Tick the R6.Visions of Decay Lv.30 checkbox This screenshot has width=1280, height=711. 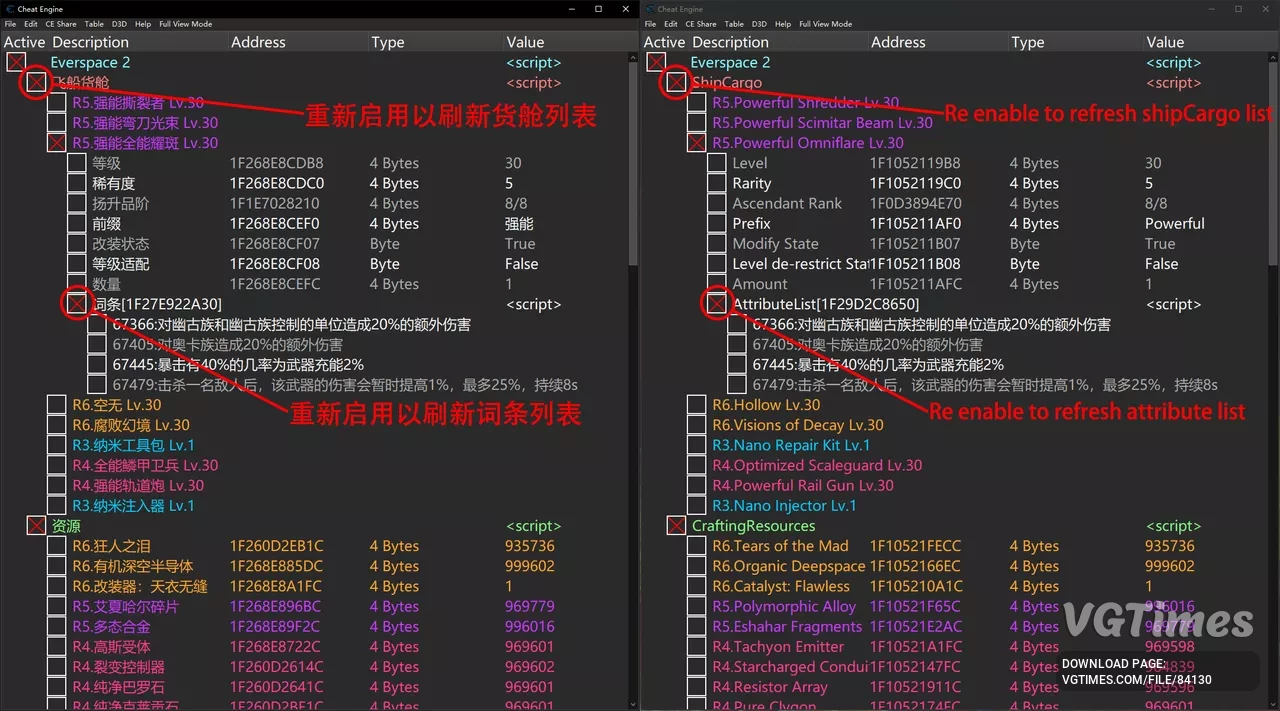(696, 425)
